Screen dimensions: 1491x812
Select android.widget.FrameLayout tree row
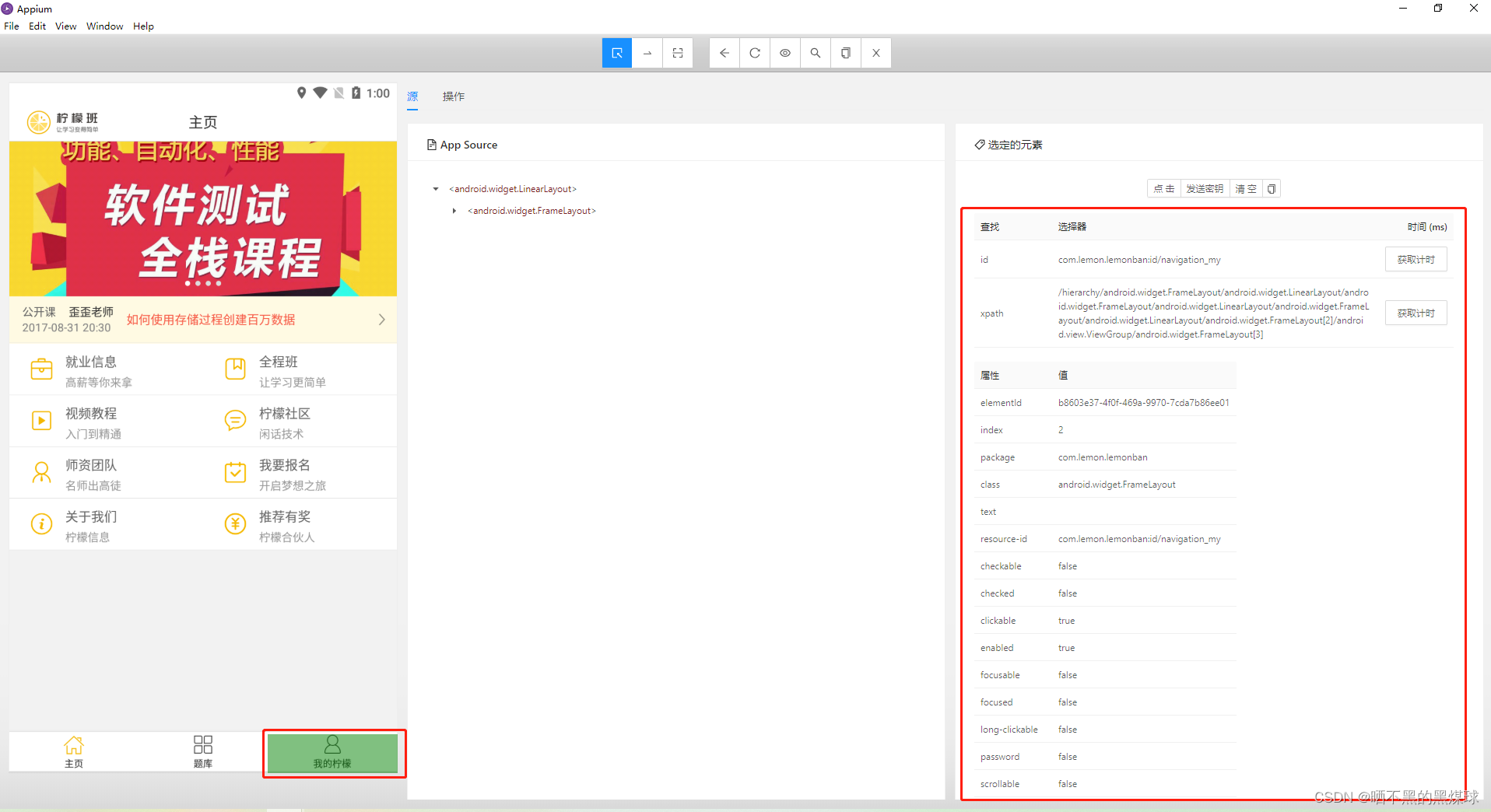[x=531, y=211]
